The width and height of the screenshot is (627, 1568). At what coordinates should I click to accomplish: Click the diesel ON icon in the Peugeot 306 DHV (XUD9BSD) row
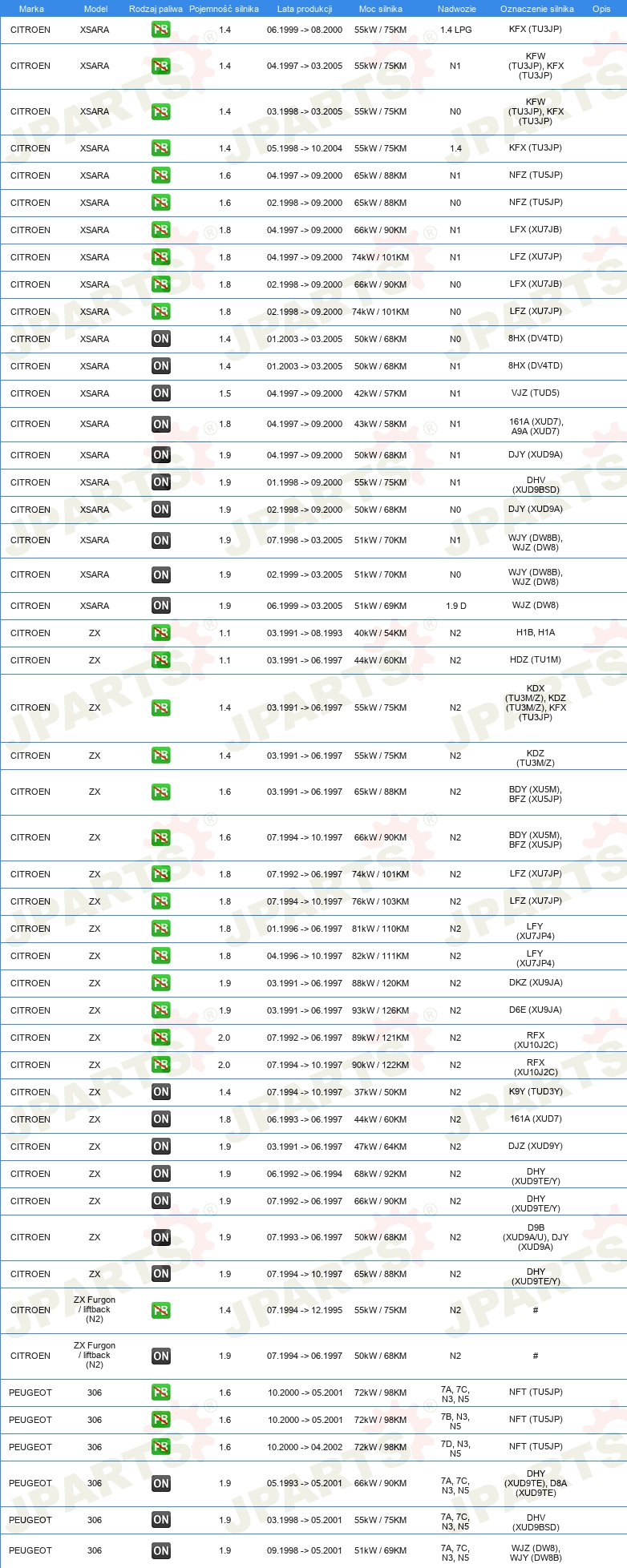pos(161,1520)
